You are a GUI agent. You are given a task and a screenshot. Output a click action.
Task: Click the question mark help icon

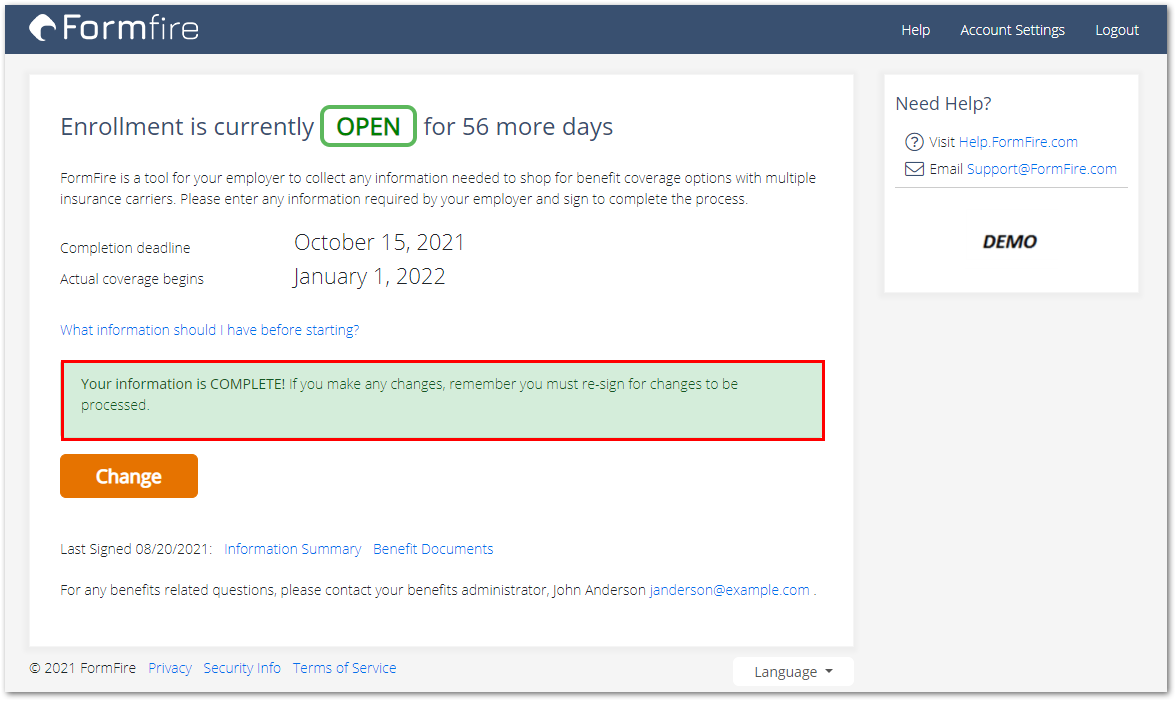913,142
